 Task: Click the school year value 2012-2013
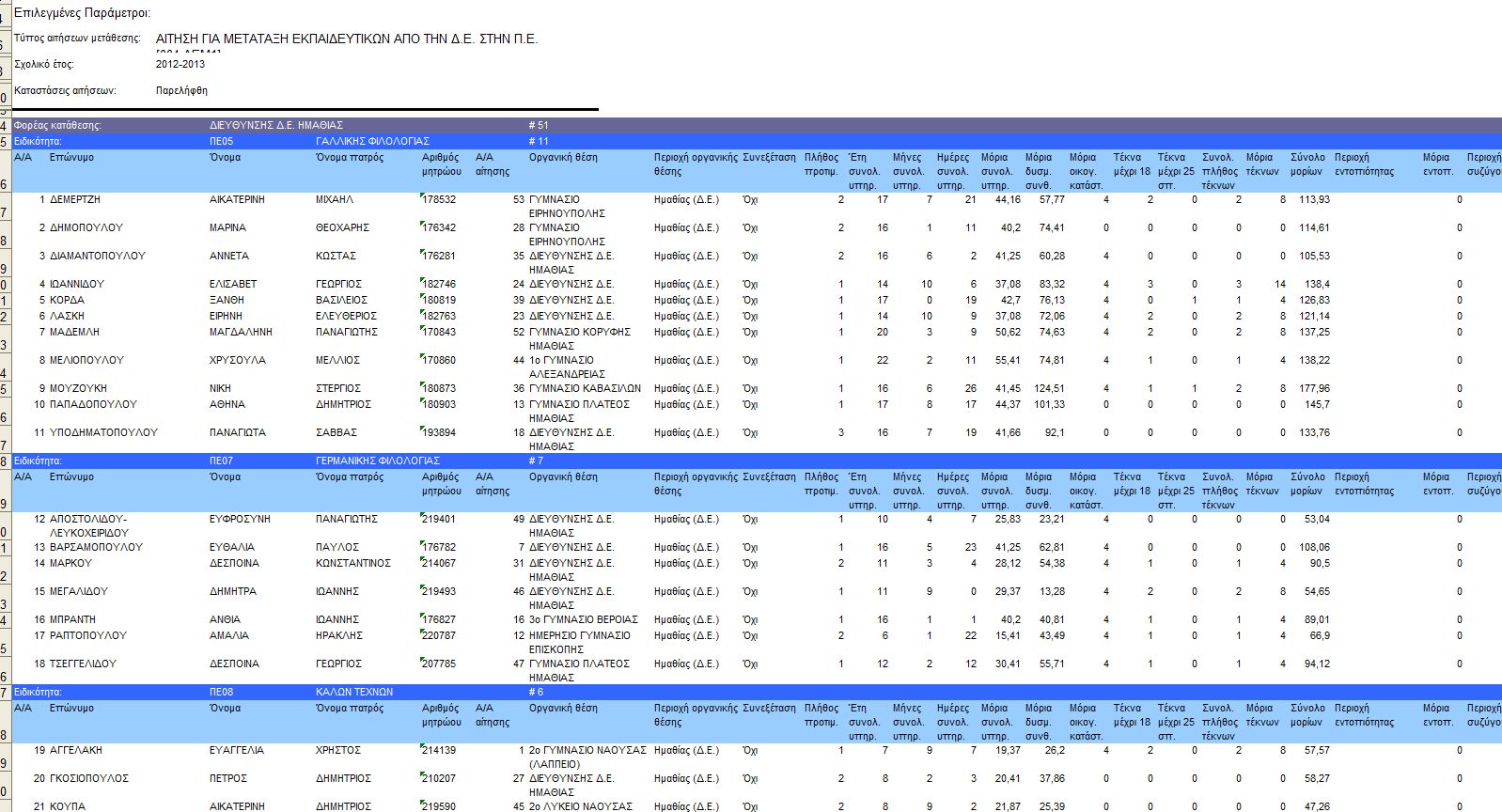tap(180, 65)
